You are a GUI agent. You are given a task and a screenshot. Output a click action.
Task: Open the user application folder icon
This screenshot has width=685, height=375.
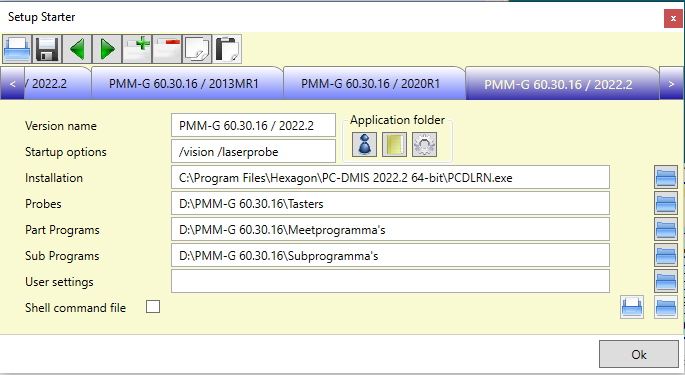[364, 145]
